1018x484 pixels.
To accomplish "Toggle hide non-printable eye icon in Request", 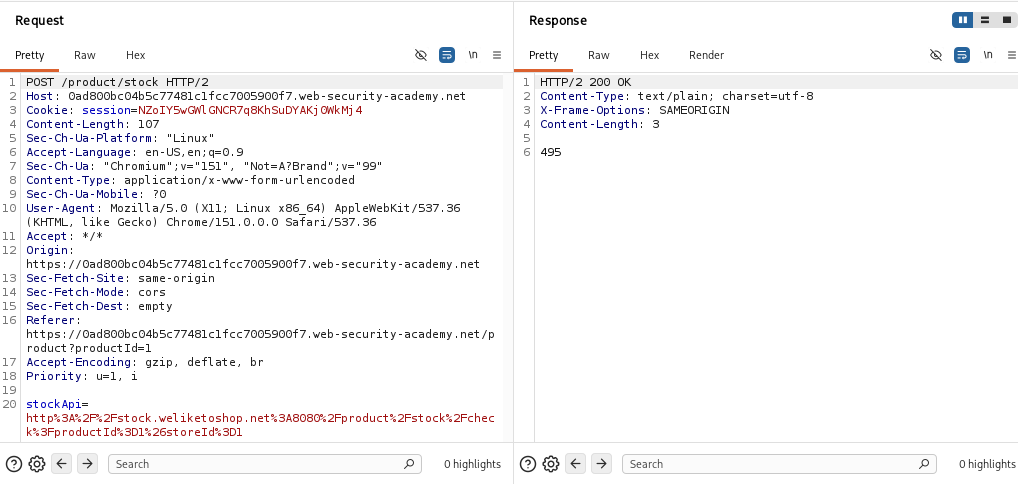I will click(x=421, y=55).
